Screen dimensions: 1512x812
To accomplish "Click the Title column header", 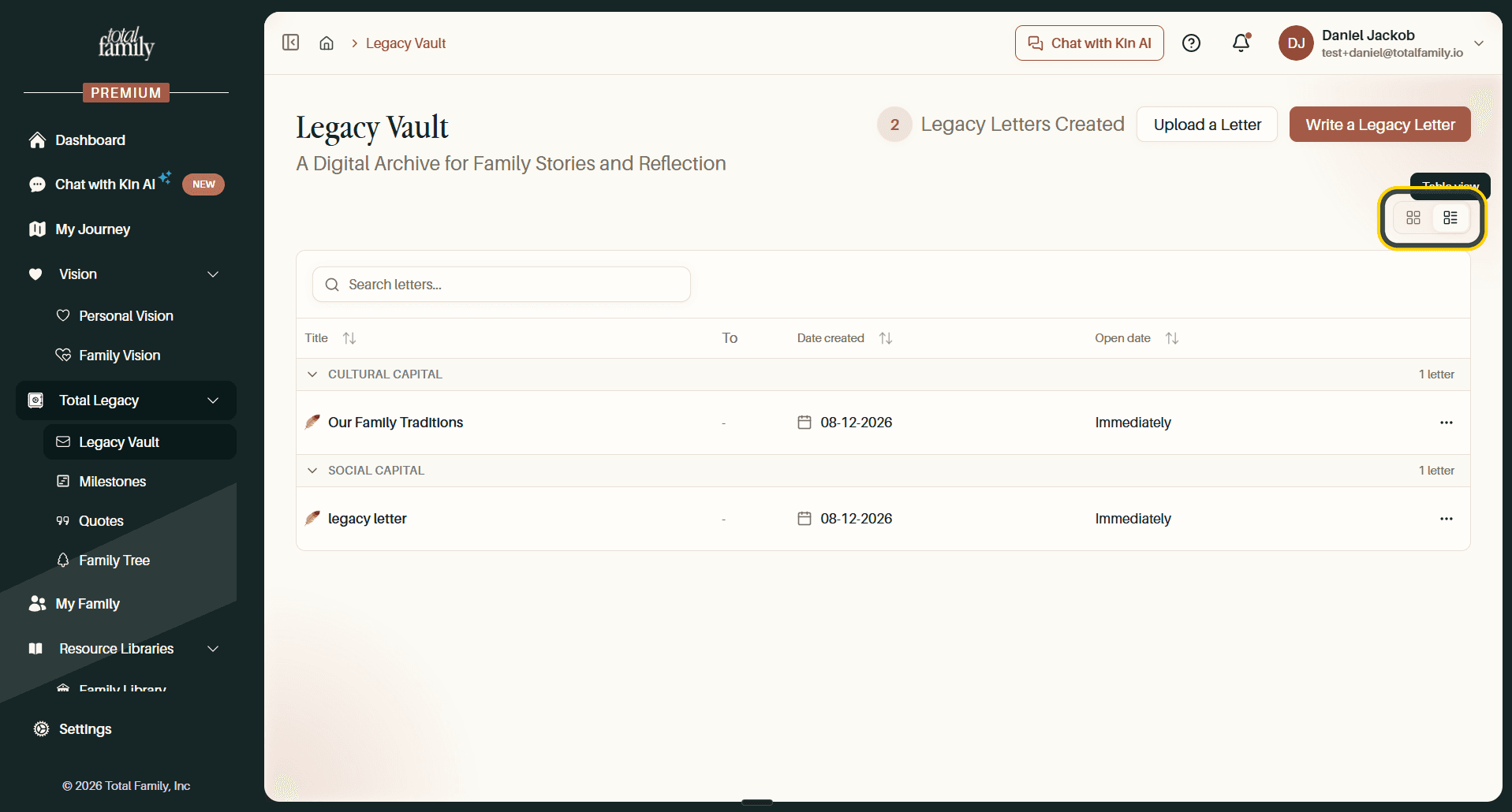I will (316, 338).
